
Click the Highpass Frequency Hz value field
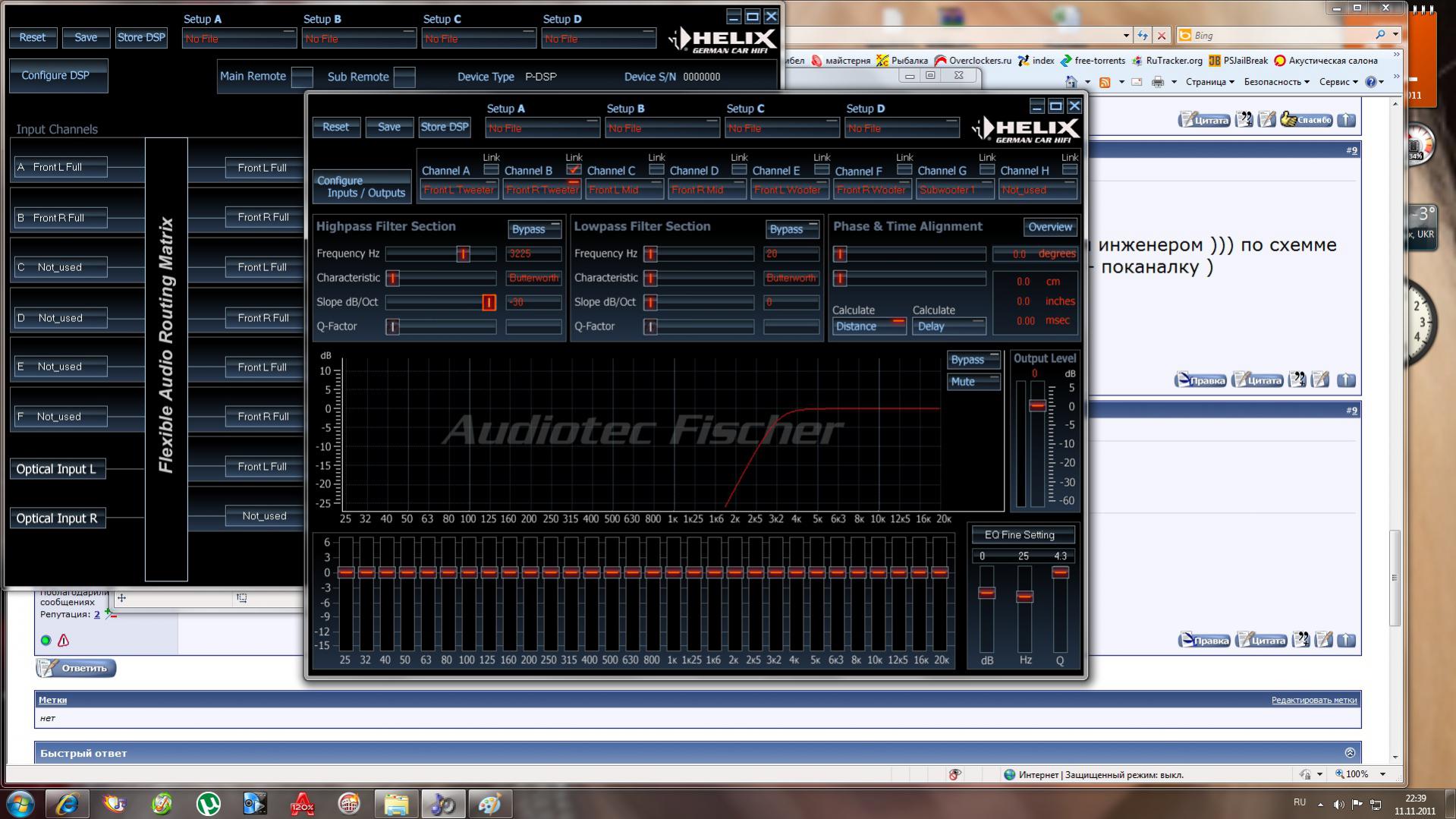(533, 254)
